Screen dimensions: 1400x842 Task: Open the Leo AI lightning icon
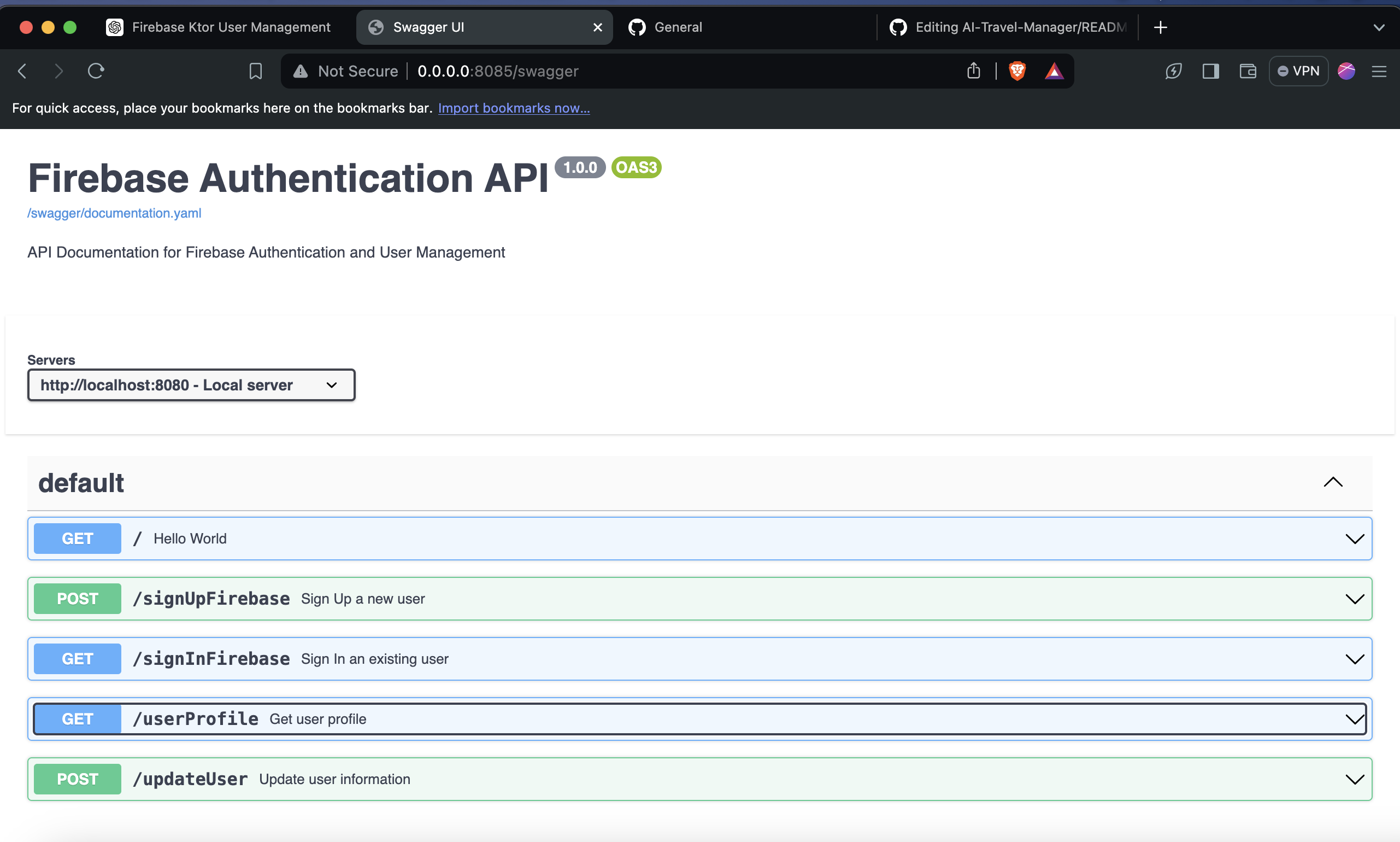[x=1173, y=71]
